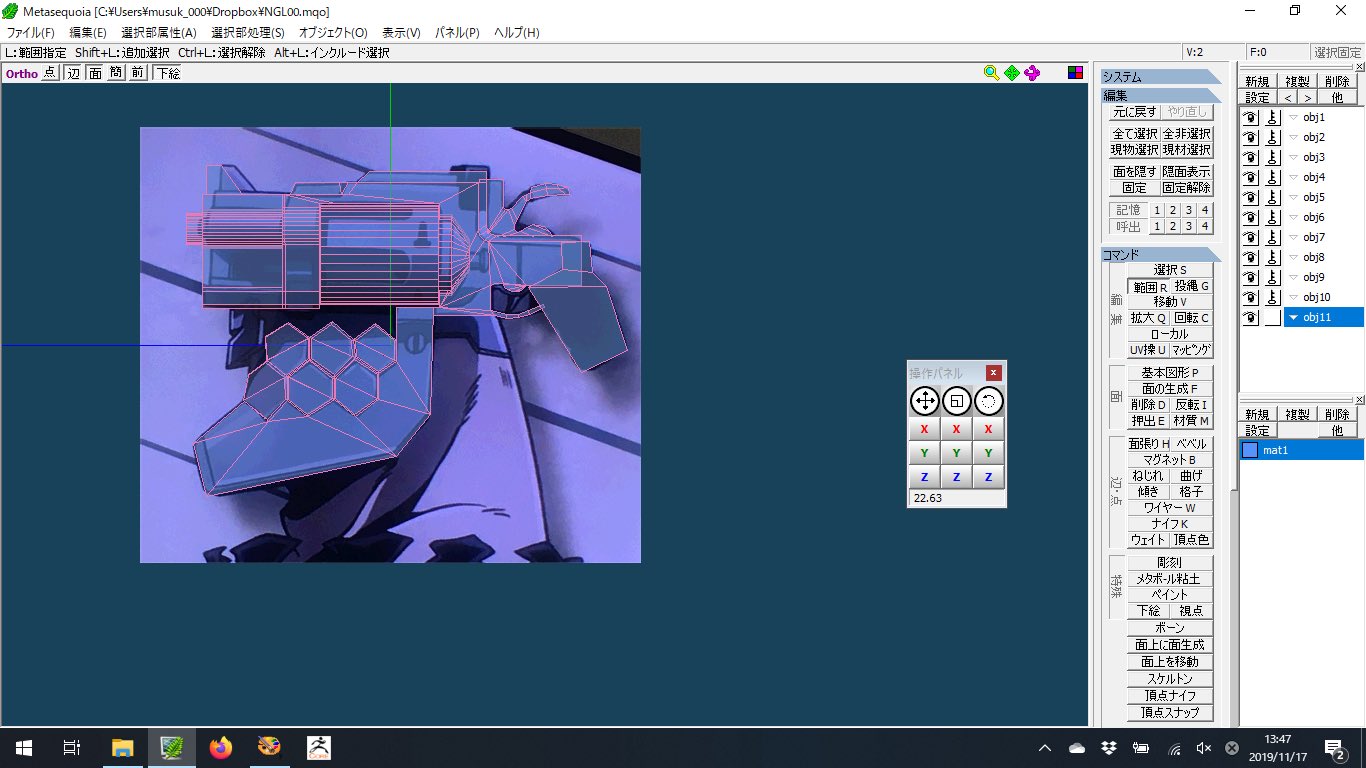
Task: Click the Dropbox tray icon
Action: tap(1109, 747)
